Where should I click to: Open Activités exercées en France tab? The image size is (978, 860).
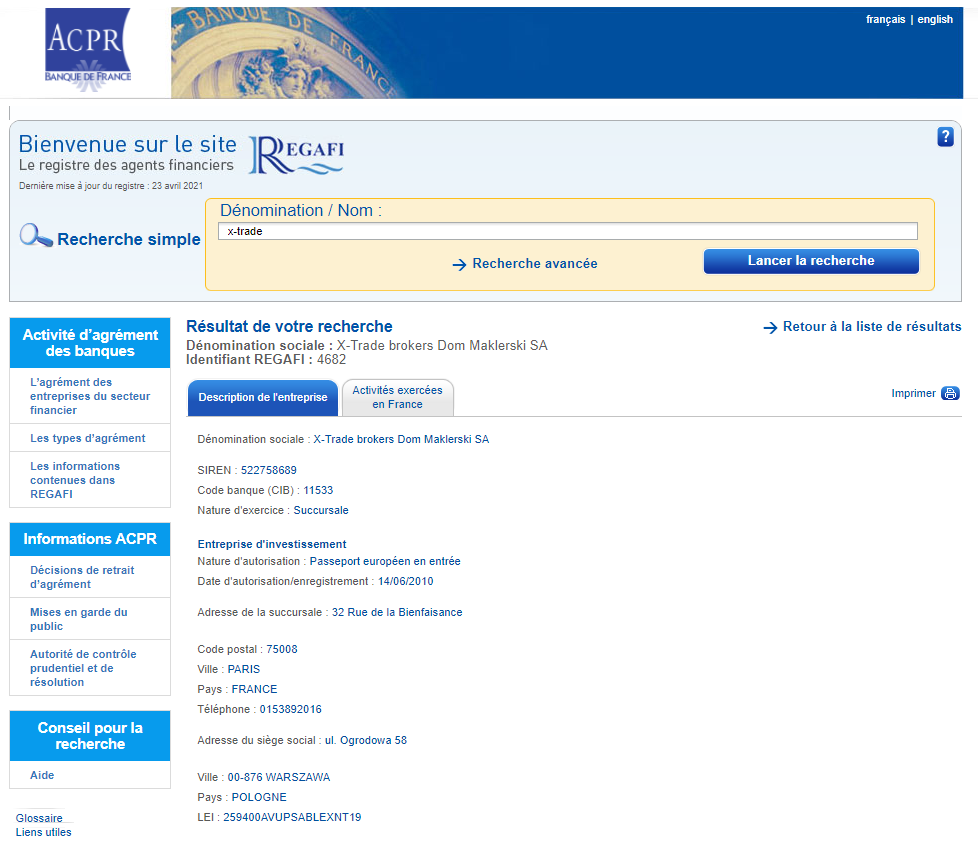(x=397, y=398)
